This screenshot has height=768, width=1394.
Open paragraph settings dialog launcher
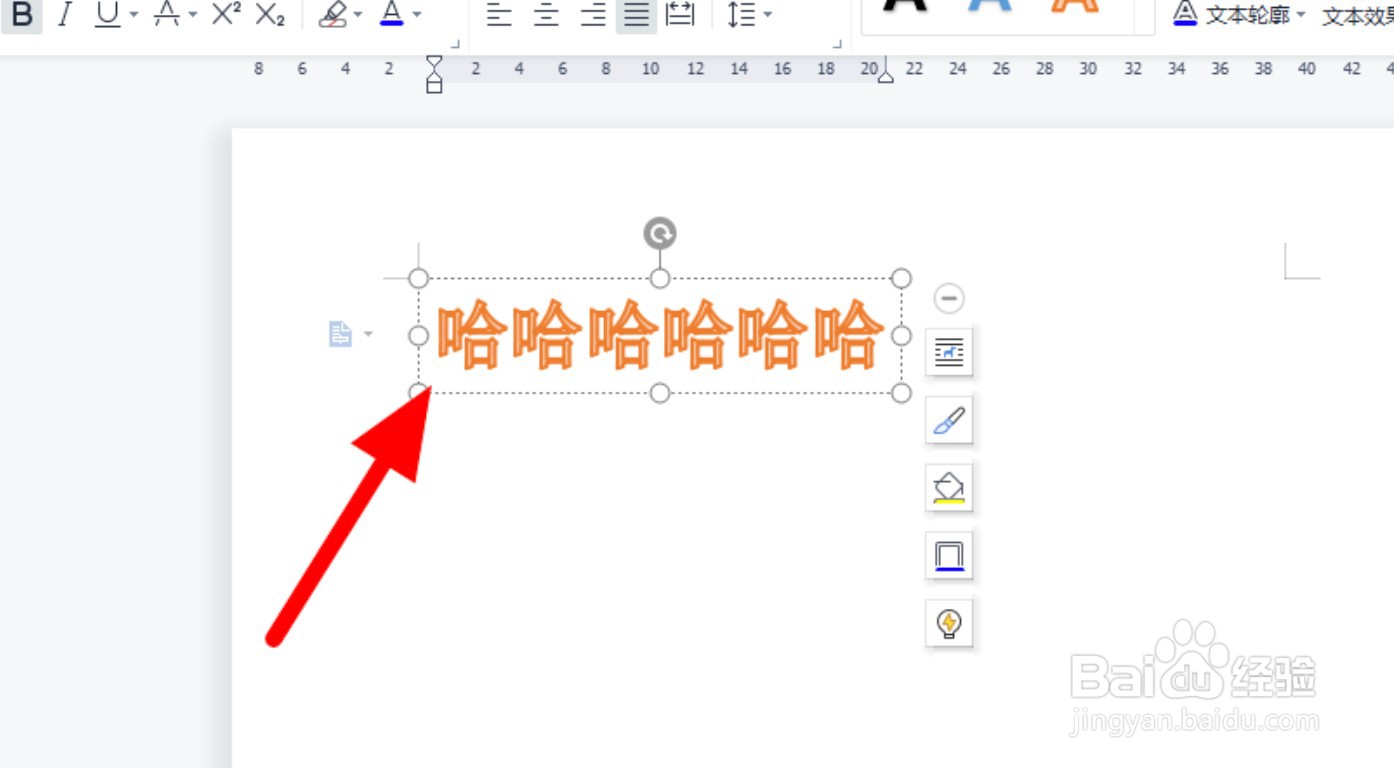[837, 43]
